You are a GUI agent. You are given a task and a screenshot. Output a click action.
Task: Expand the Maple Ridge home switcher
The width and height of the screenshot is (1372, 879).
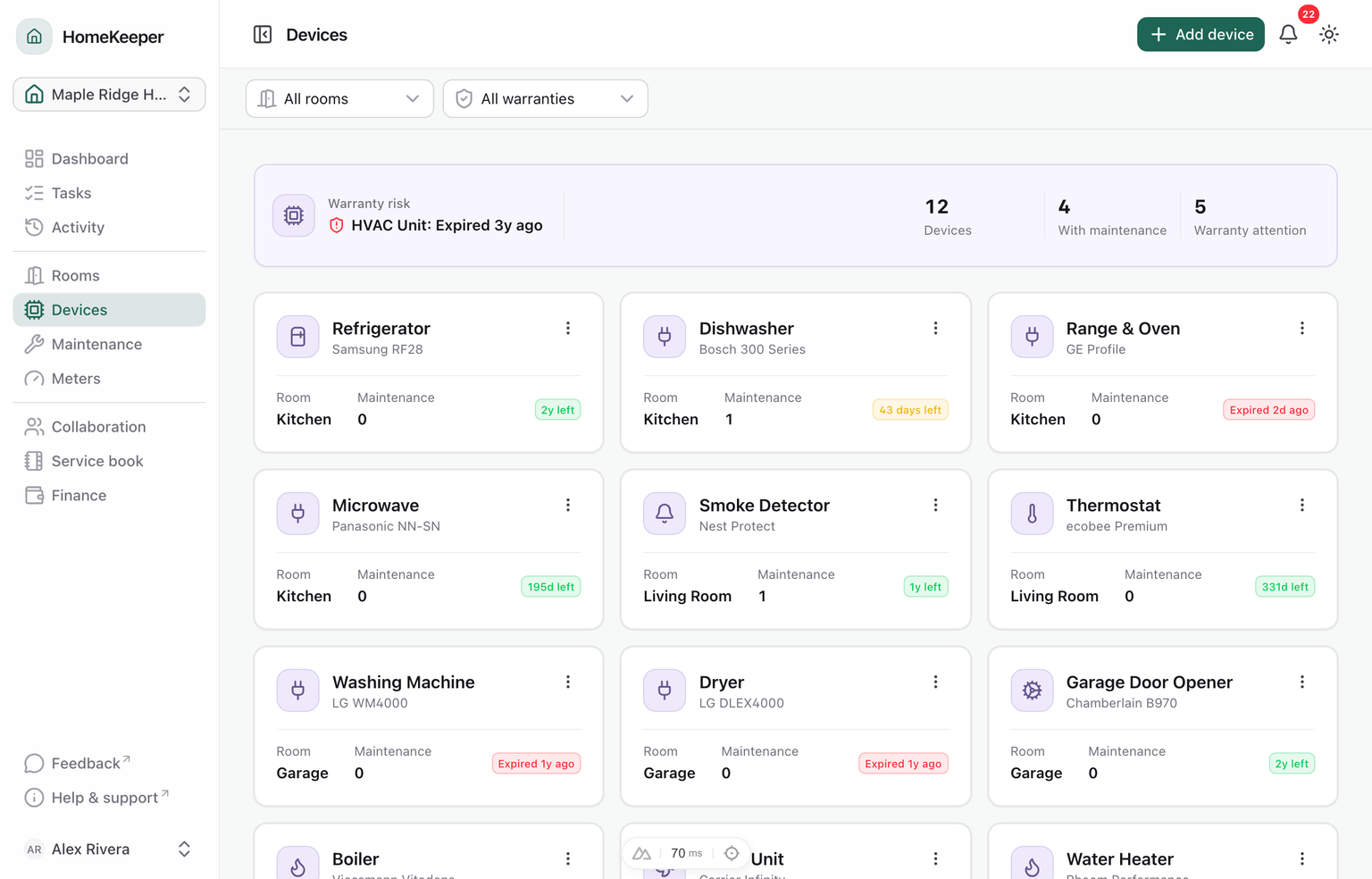point(109,95)
